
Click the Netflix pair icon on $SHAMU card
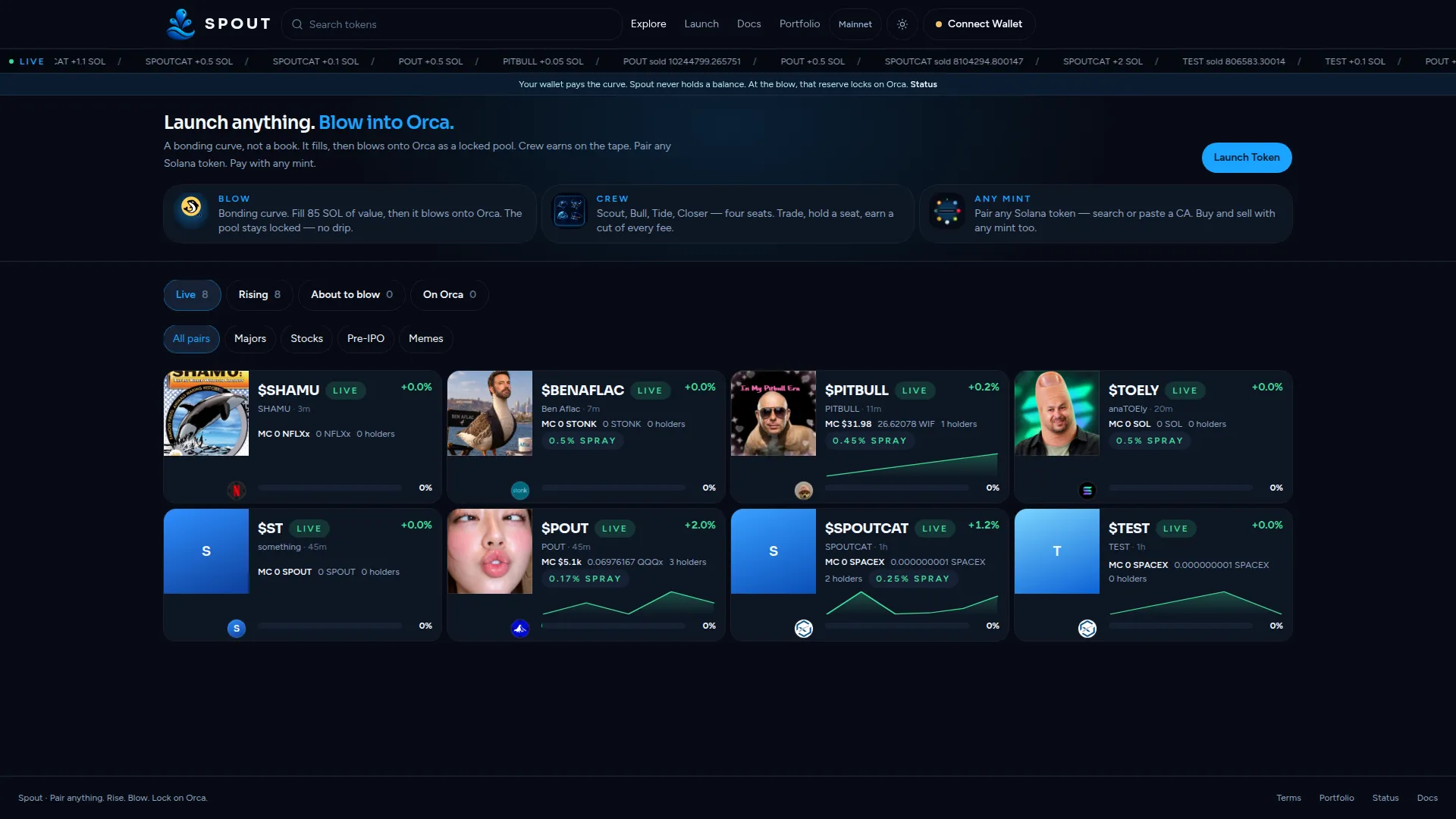coord(237,491)
